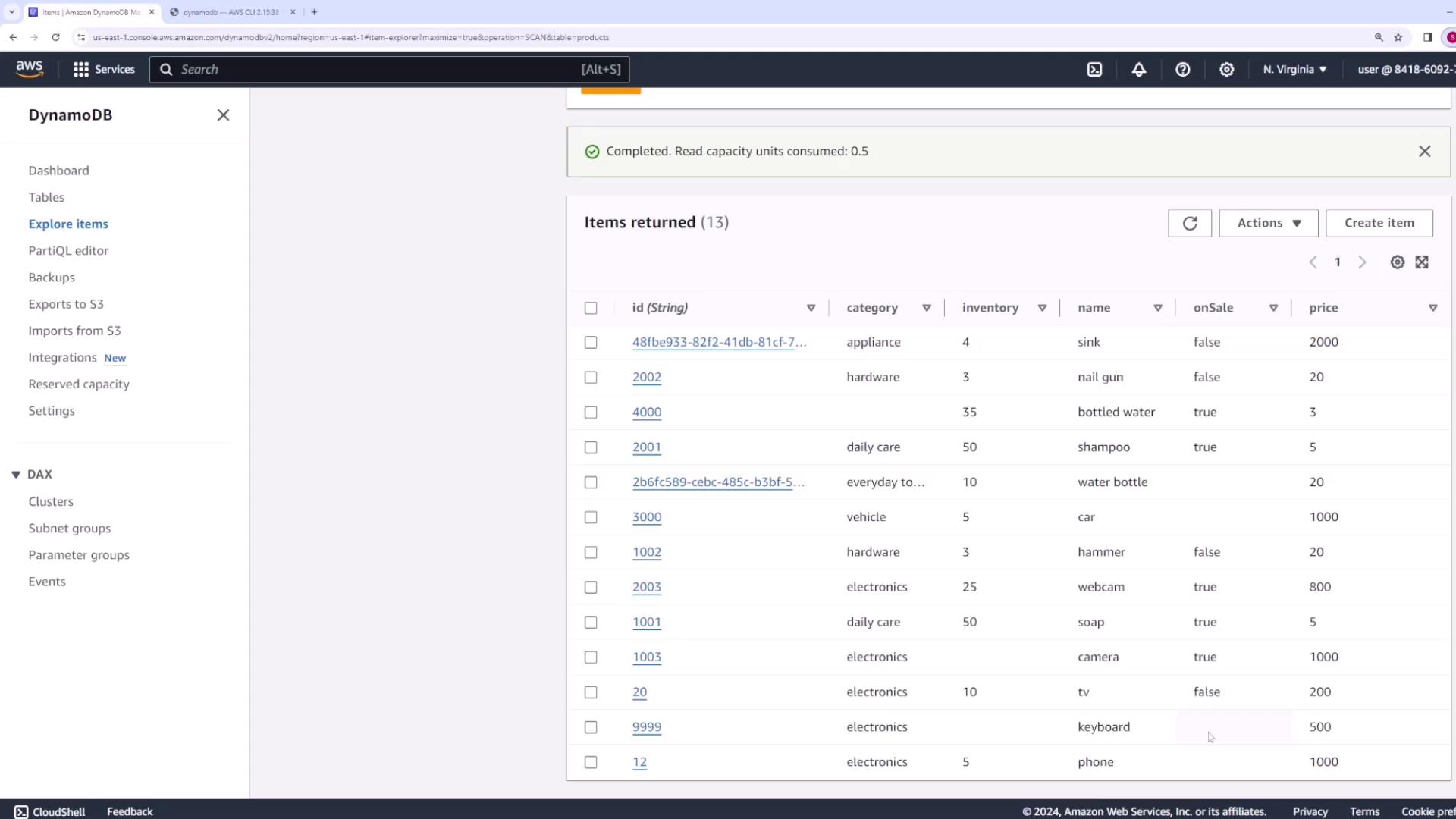This screenshot has width=1456, height=819.
Task: Open table preferences gear icon
Action: tap(1397, 262)
